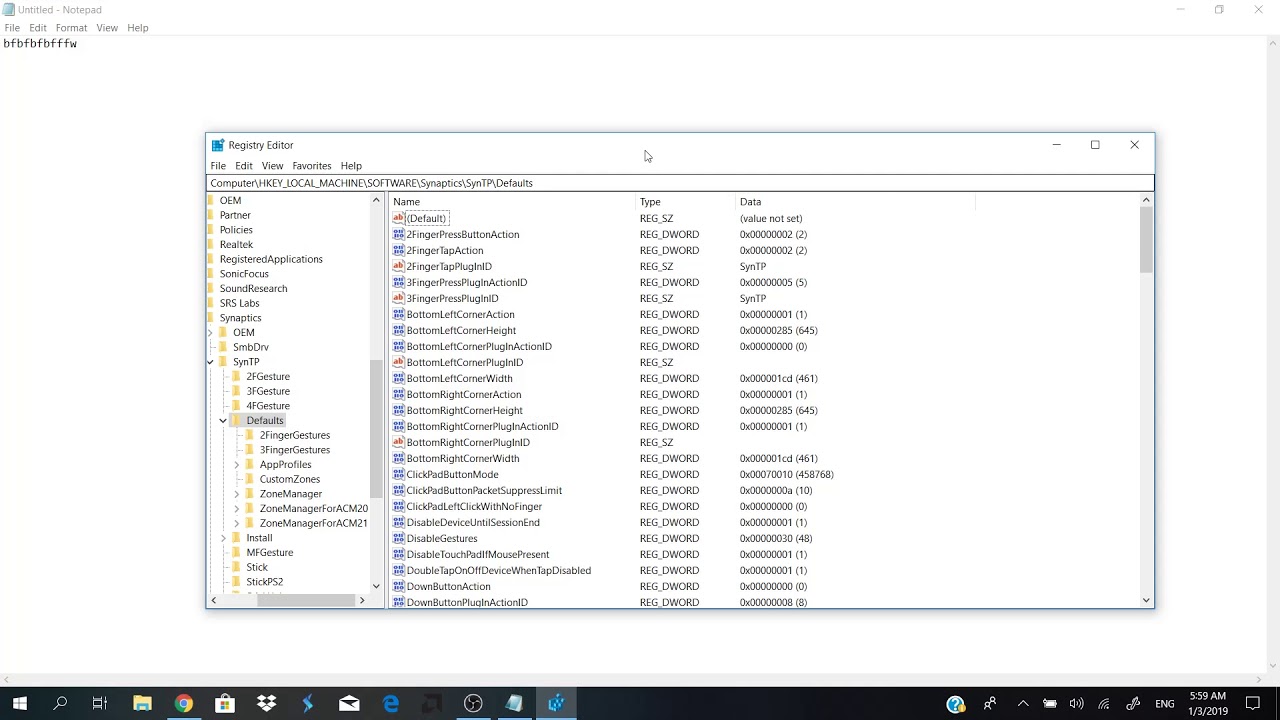Click the data 0x00070010 (458768)
The width and height of the screenshot is (1280, 720).
tap(787, 474)
